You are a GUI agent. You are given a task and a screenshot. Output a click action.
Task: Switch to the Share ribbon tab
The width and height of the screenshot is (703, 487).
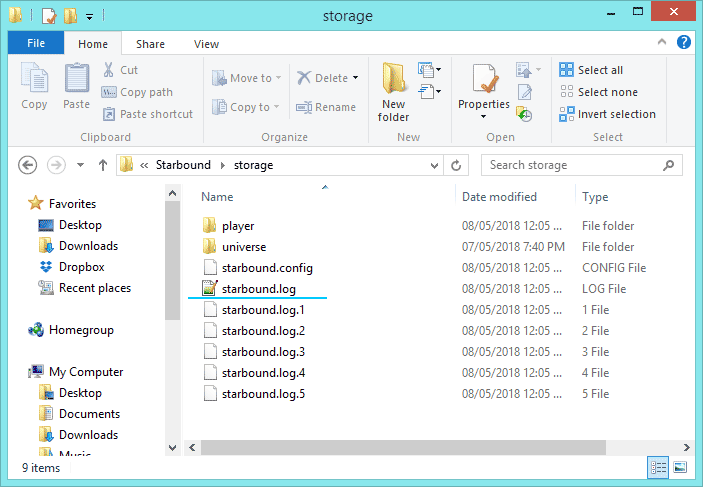pos(150,44)
